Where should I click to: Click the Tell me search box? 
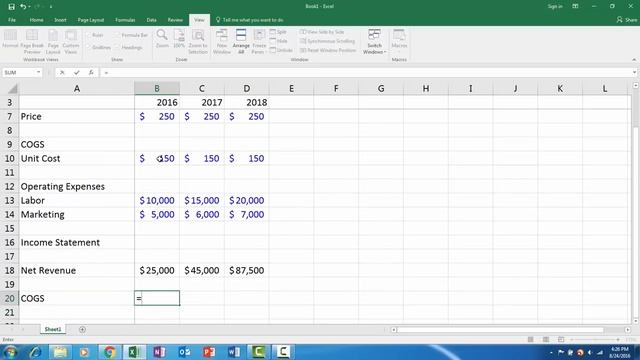click(249, 20)
